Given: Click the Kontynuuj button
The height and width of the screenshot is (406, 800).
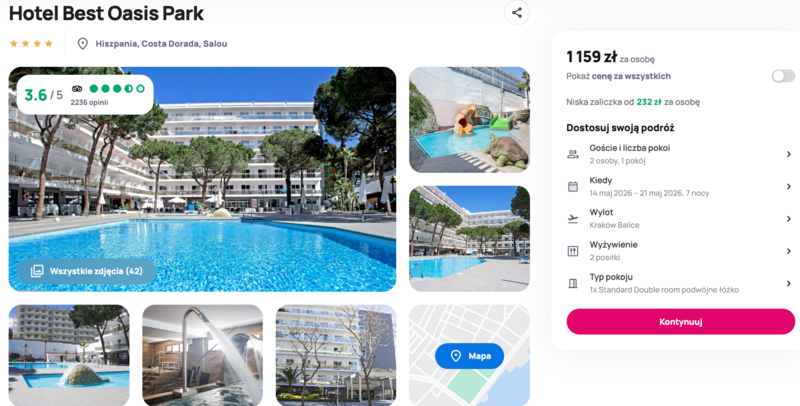Looking at the screenshot, I should coord(681,322).
